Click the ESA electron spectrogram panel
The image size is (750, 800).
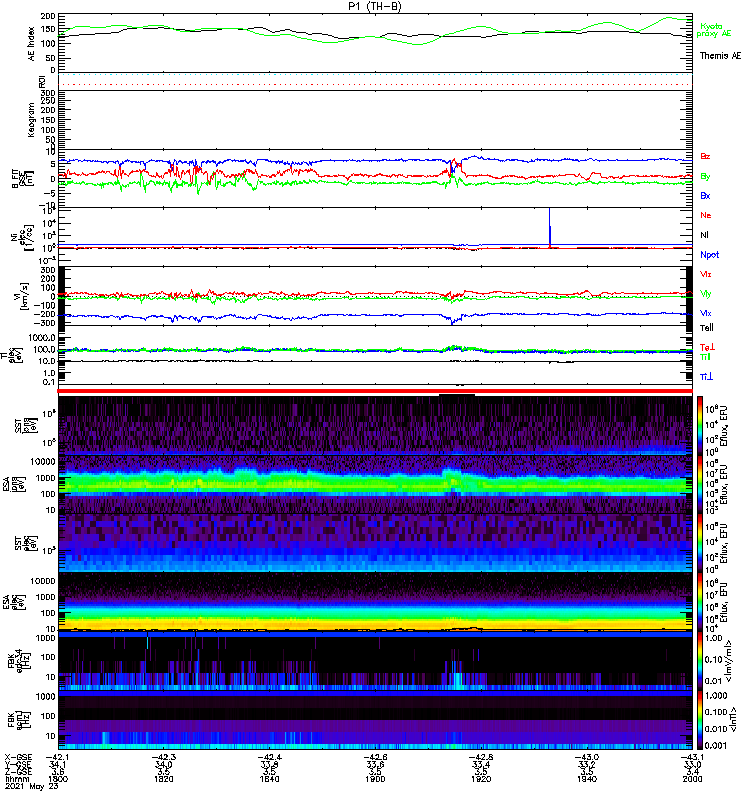tap(375, 602)
